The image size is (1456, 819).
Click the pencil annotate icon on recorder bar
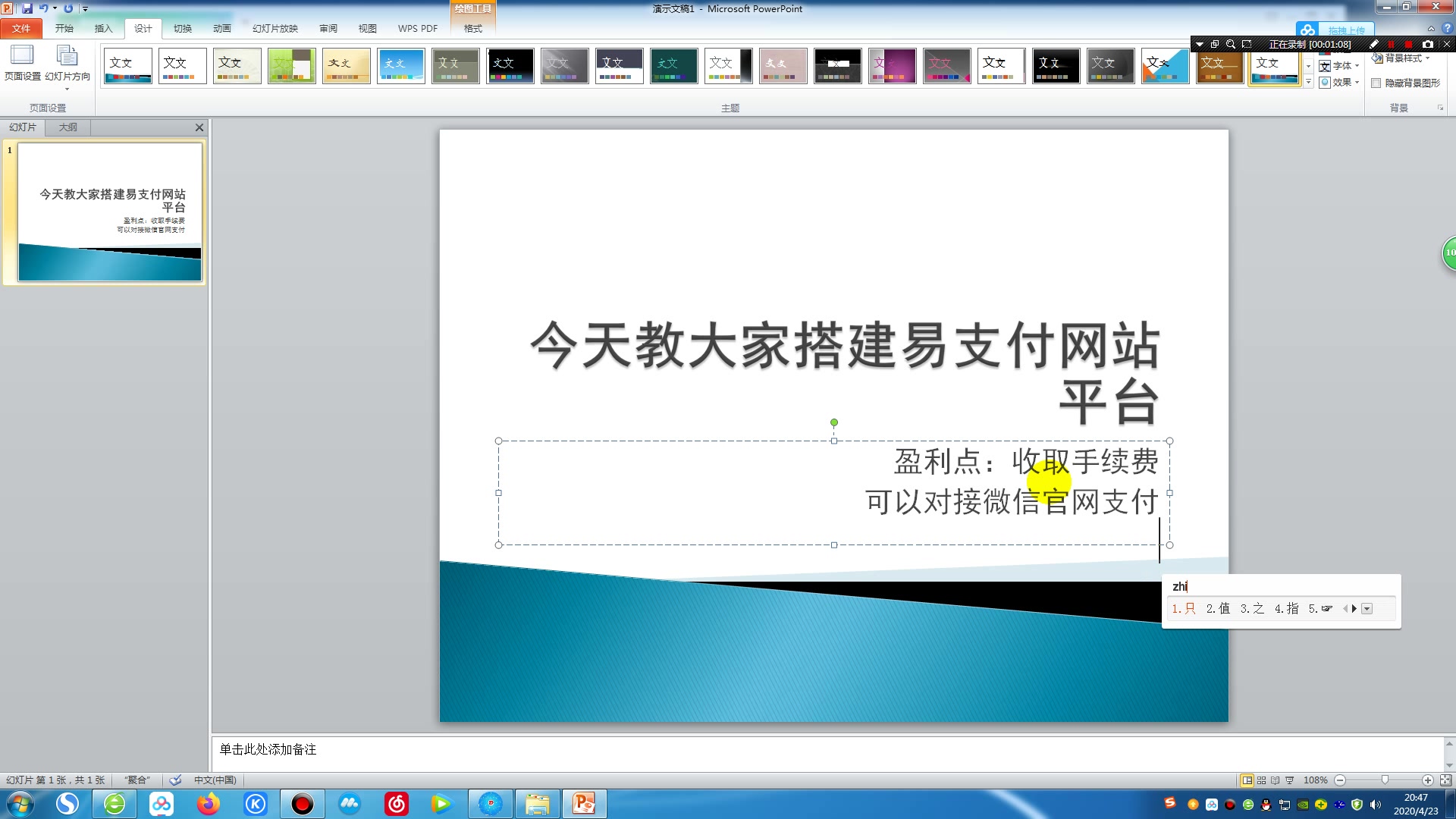[x=1374, y=45]
